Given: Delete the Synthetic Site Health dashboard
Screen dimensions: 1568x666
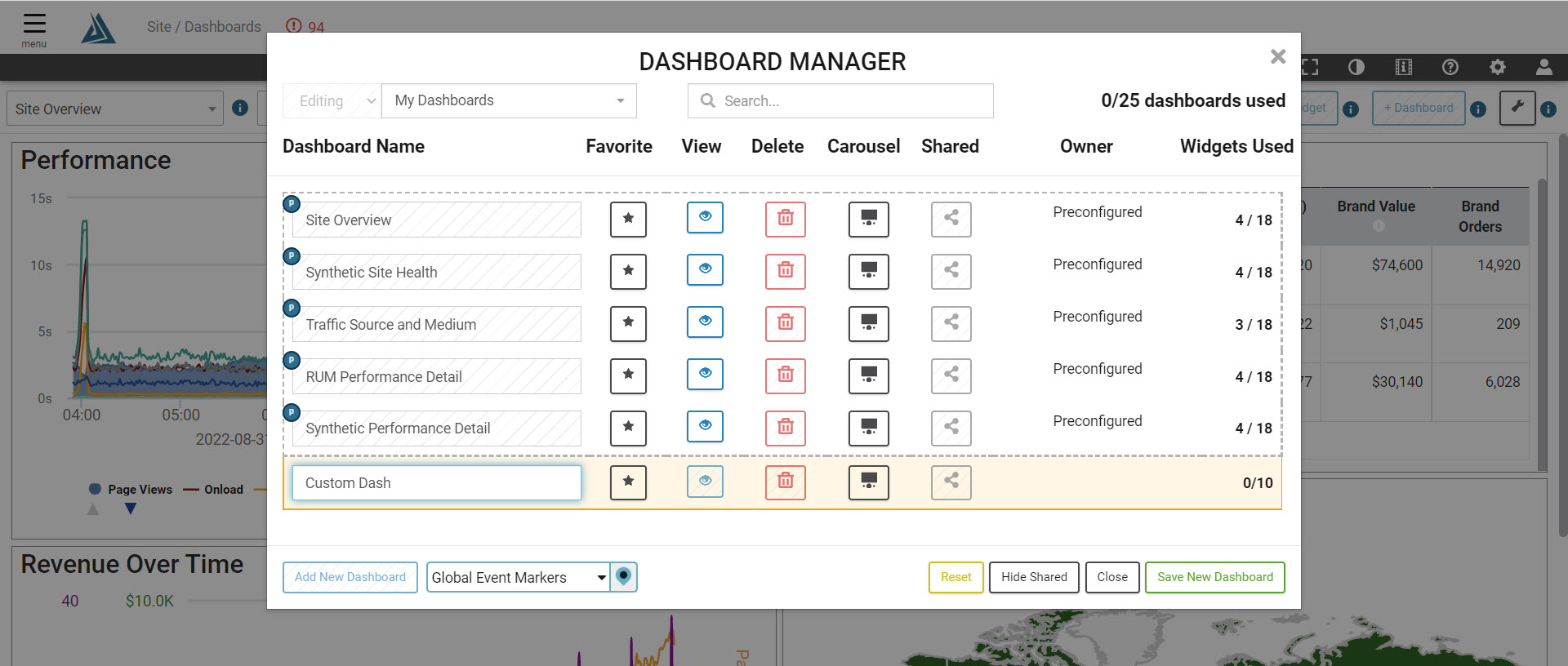Looking at the screenshot, I should (x=785, y=271).
